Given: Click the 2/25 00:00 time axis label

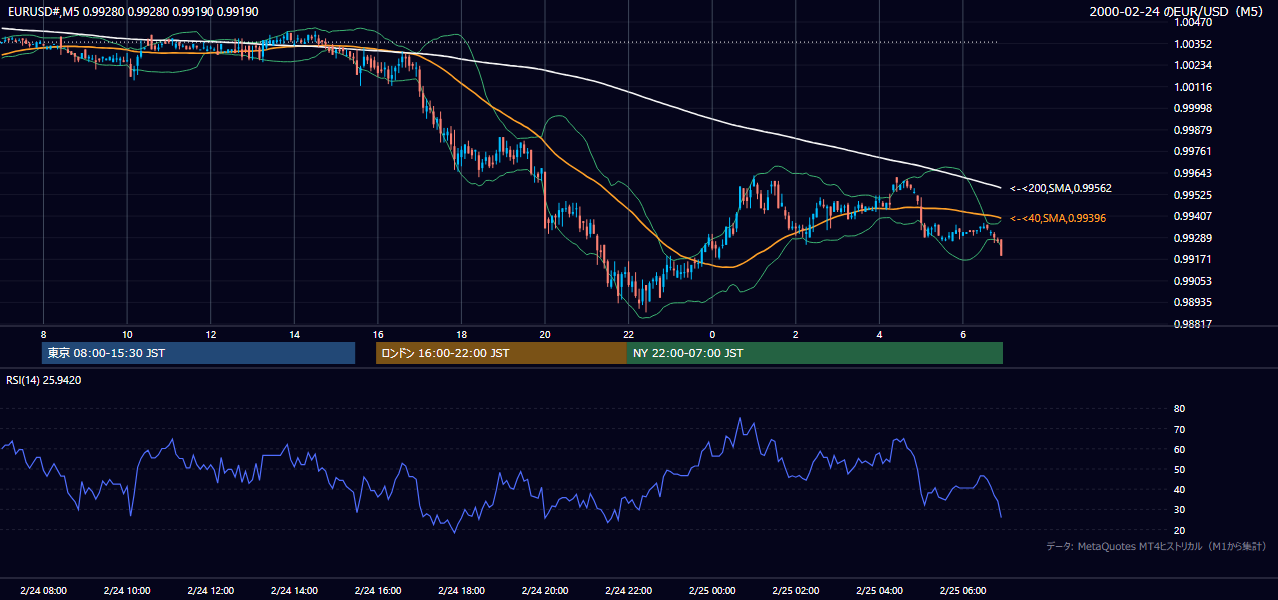Looking at the screenshot, I should tap(712, 590).
